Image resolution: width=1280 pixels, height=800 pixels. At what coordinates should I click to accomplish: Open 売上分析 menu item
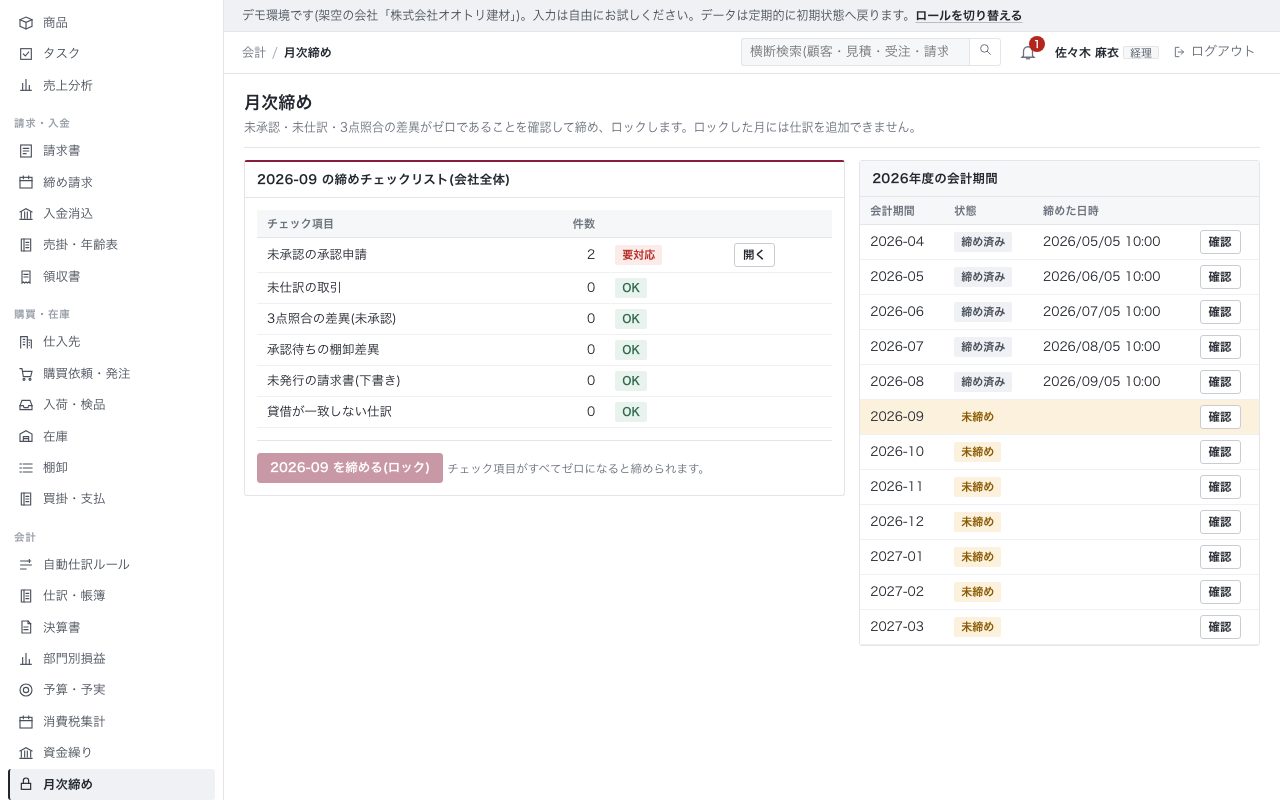(x=111, y=85)
